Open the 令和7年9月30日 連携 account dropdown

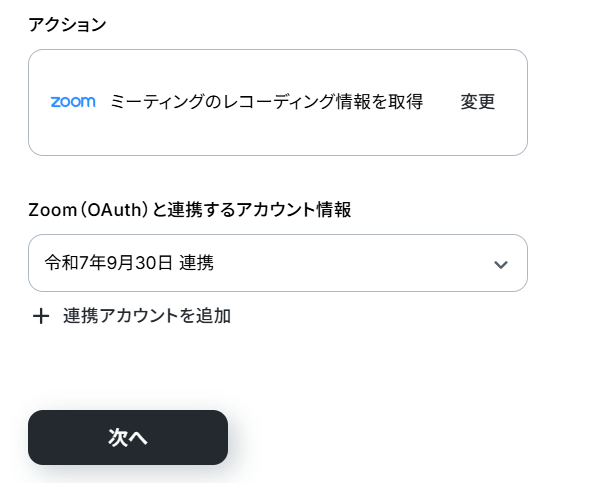click(278, 263)
